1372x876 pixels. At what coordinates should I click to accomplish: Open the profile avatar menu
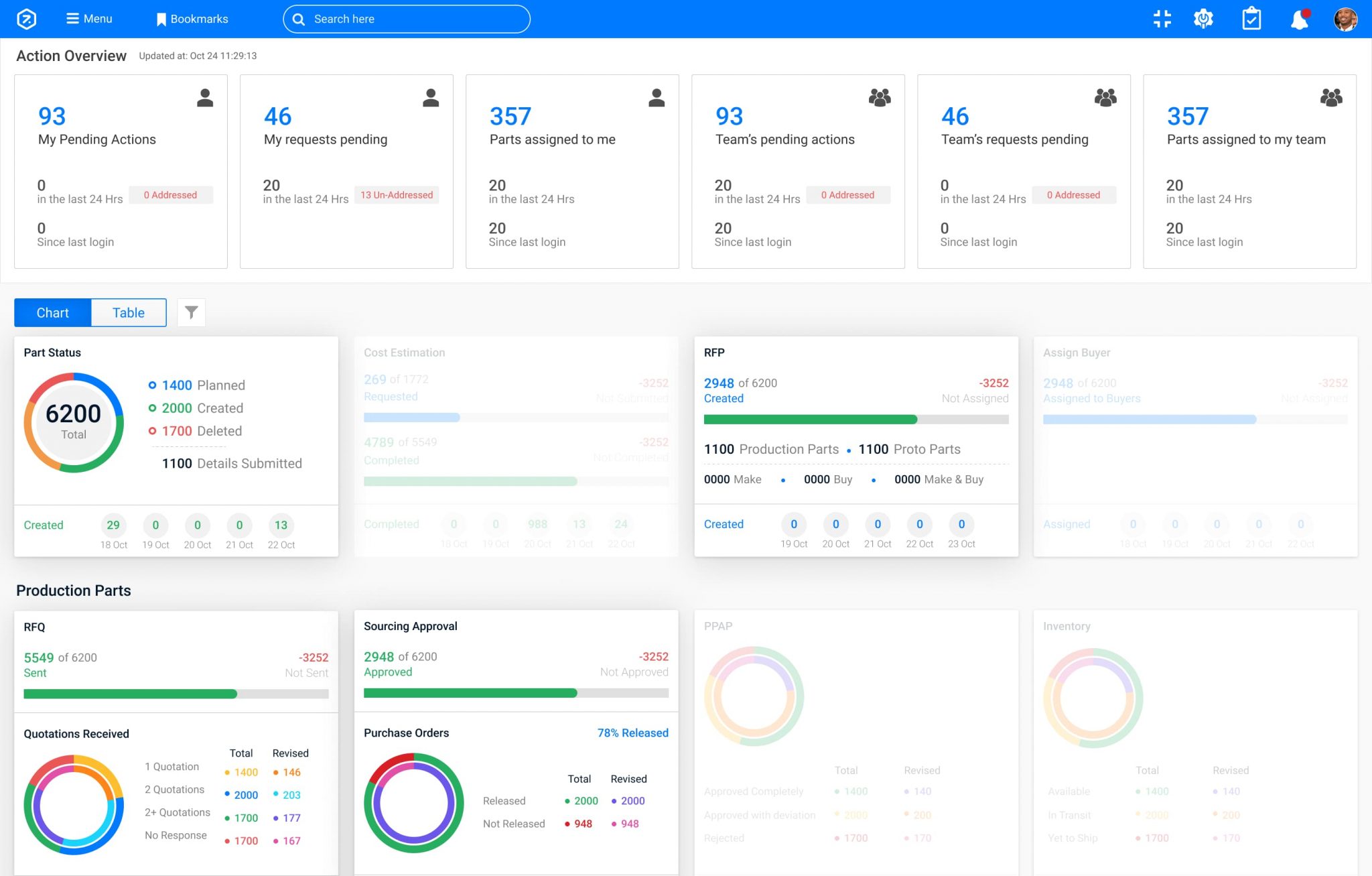[x=1345, y=19]
